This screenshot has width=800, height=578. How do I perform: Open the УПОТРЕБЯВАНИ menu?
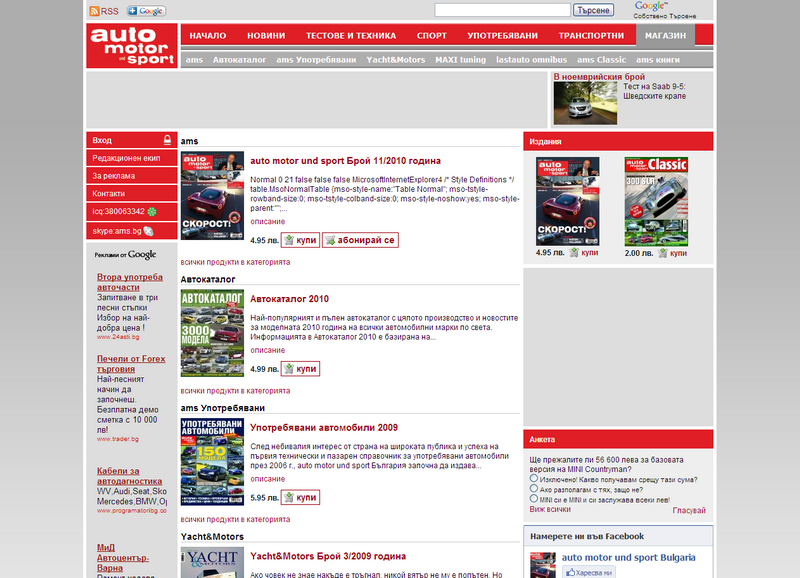pyautogui.click(x=503, y=36)
